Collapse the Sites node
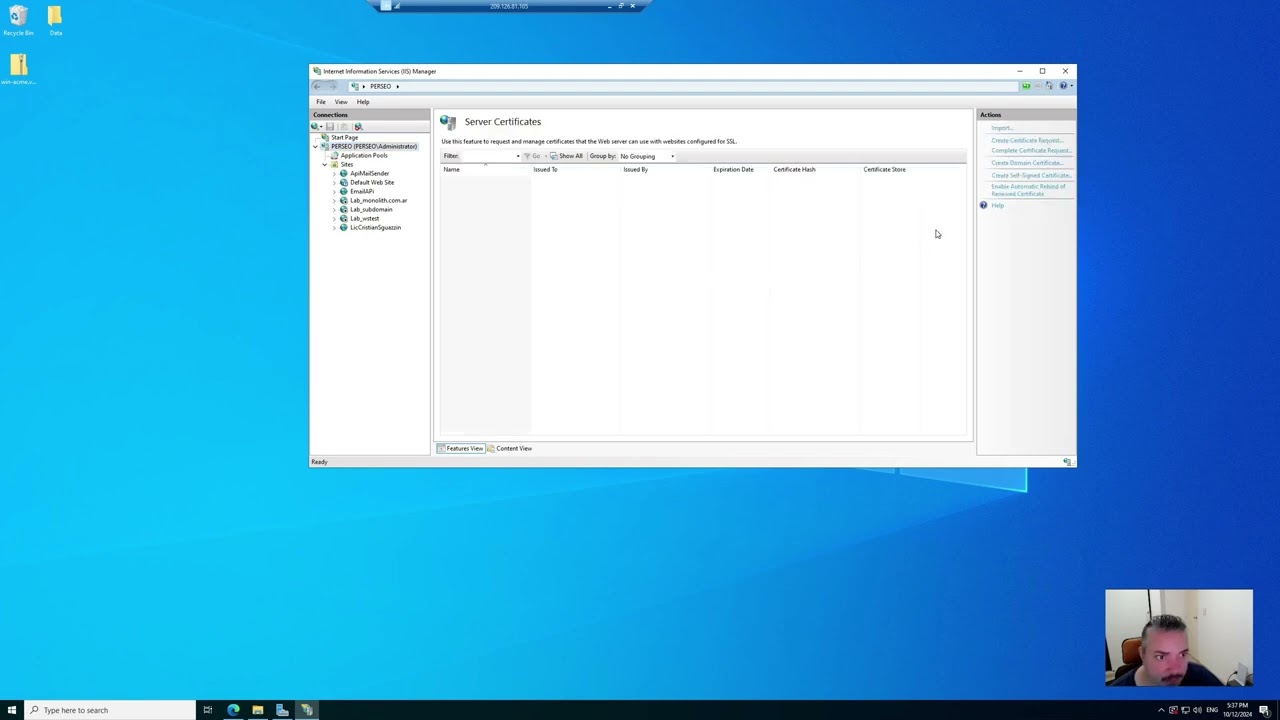This screenshot has width=1280, height=720. [324, 164]
